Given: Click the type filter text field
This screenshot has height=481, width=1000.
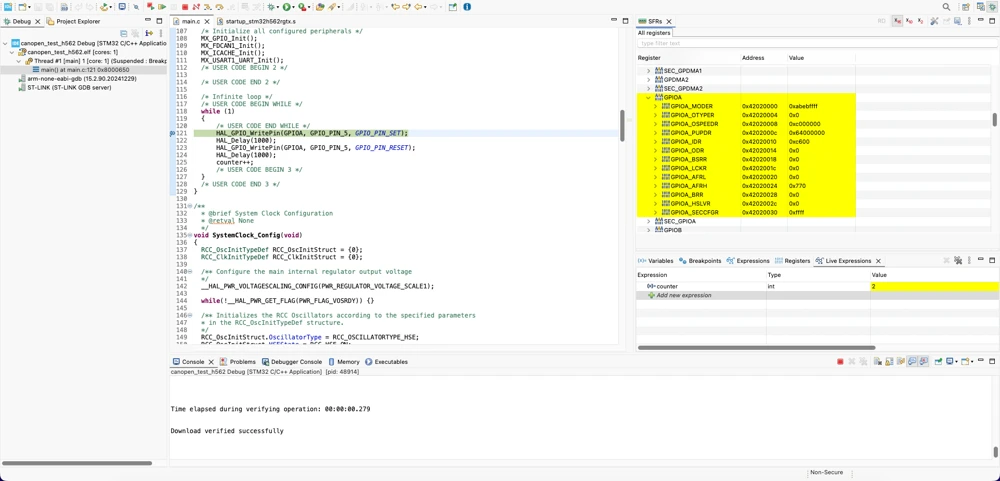Looking at the screenshot, I should (x=815, y=43).
